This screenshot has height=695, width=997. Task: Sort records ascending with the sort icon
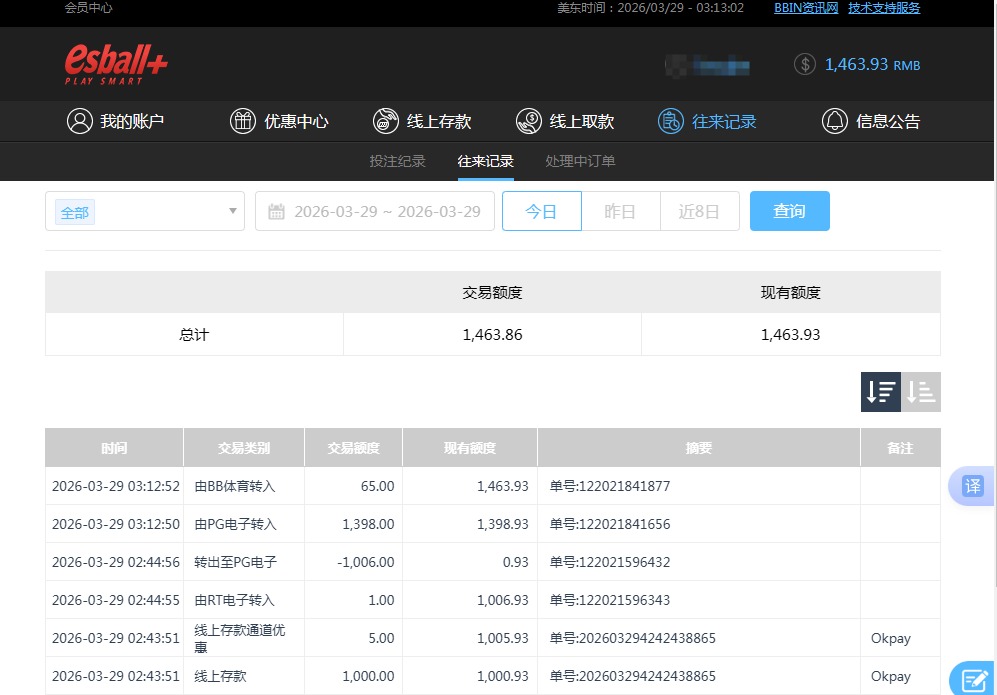pyautogui.click(x=920, y=392)
